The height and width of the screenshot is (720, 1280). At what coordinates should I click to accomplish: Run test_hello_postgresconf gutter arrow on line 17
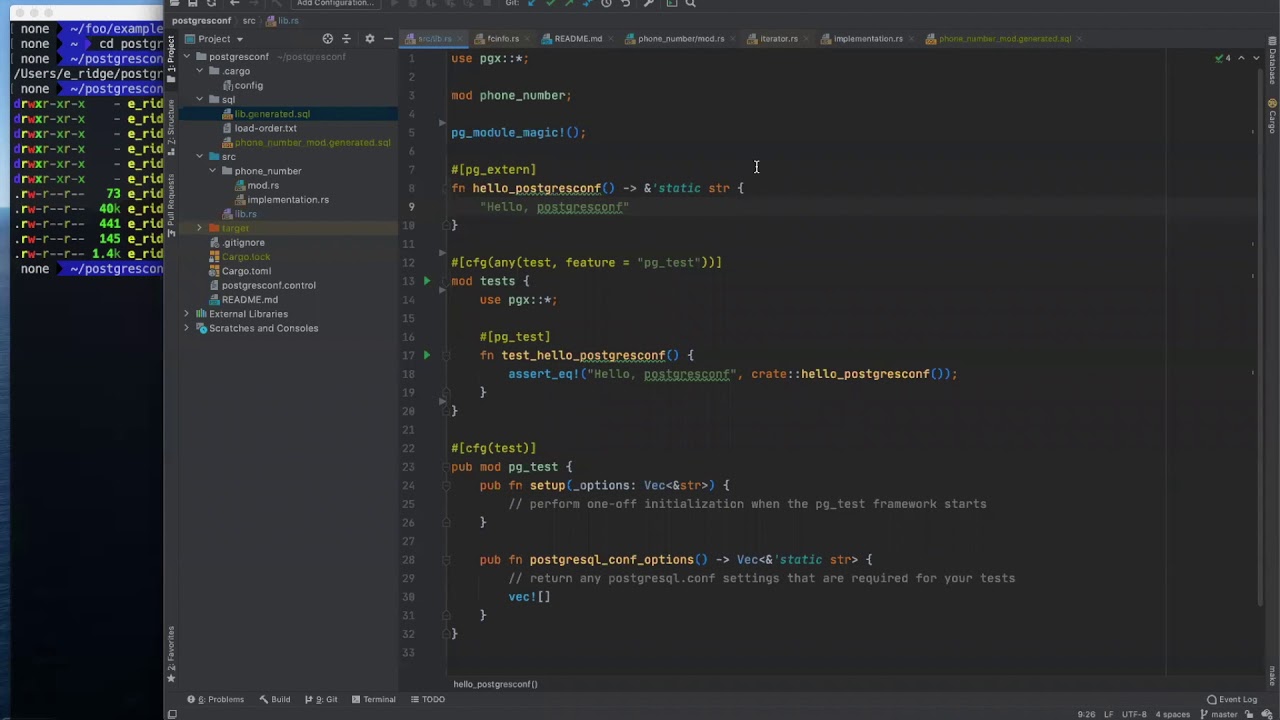[427, 355]
